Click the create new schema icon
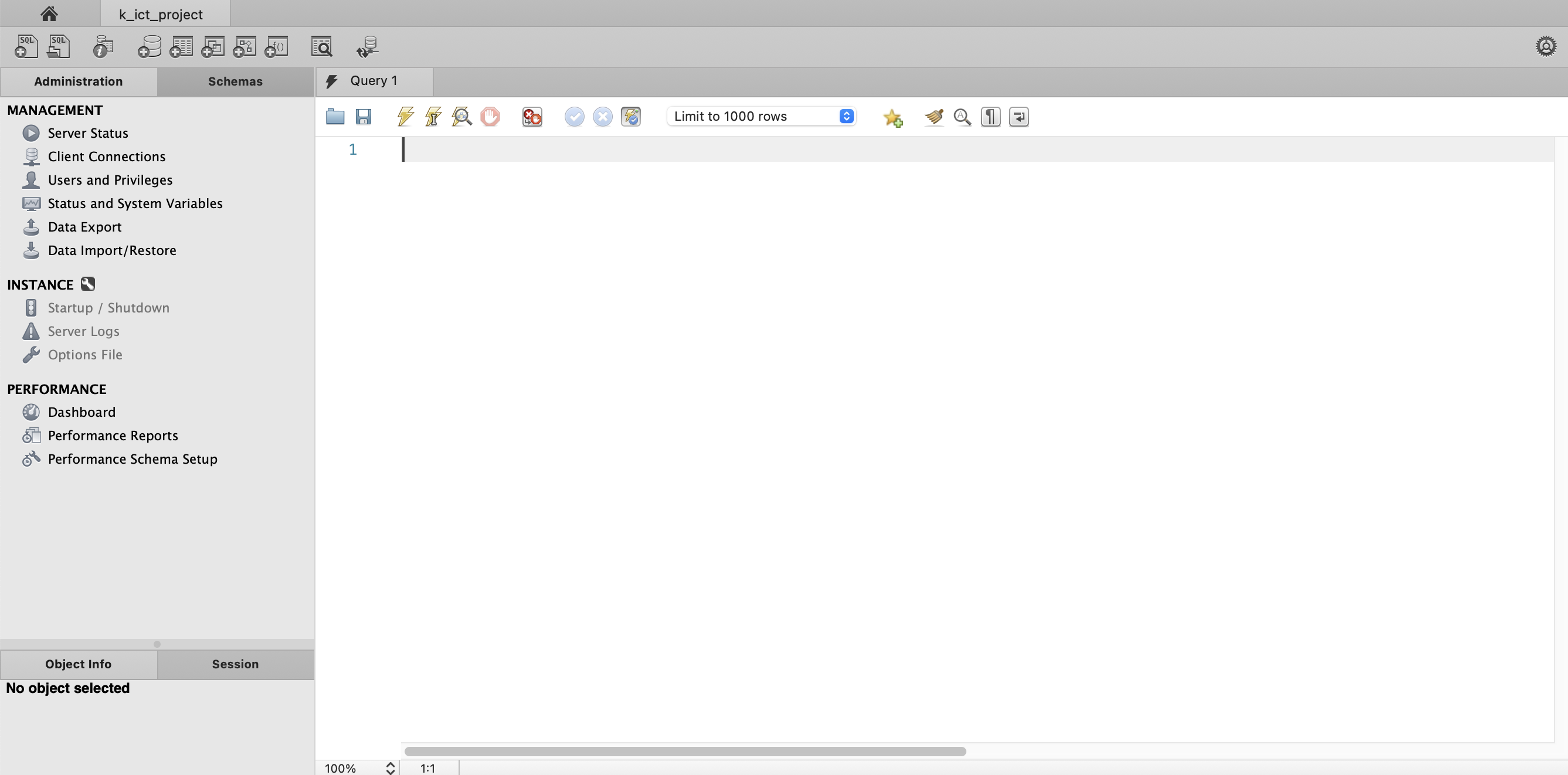The image size is (1568, 775). [x=149, y=46]
